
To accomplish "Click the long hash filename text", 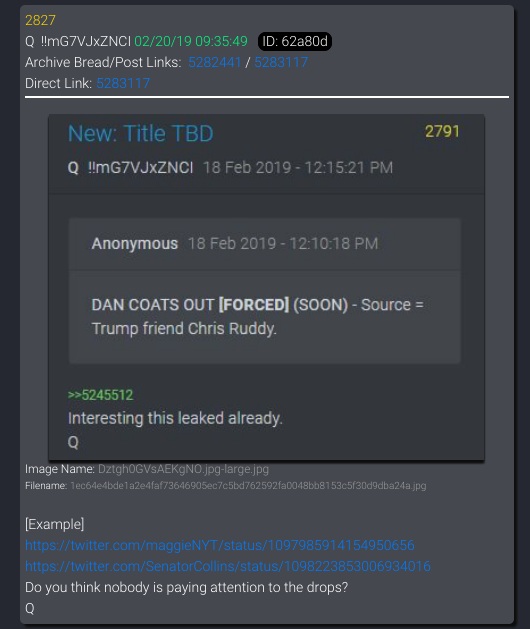I will pos(248,486).
